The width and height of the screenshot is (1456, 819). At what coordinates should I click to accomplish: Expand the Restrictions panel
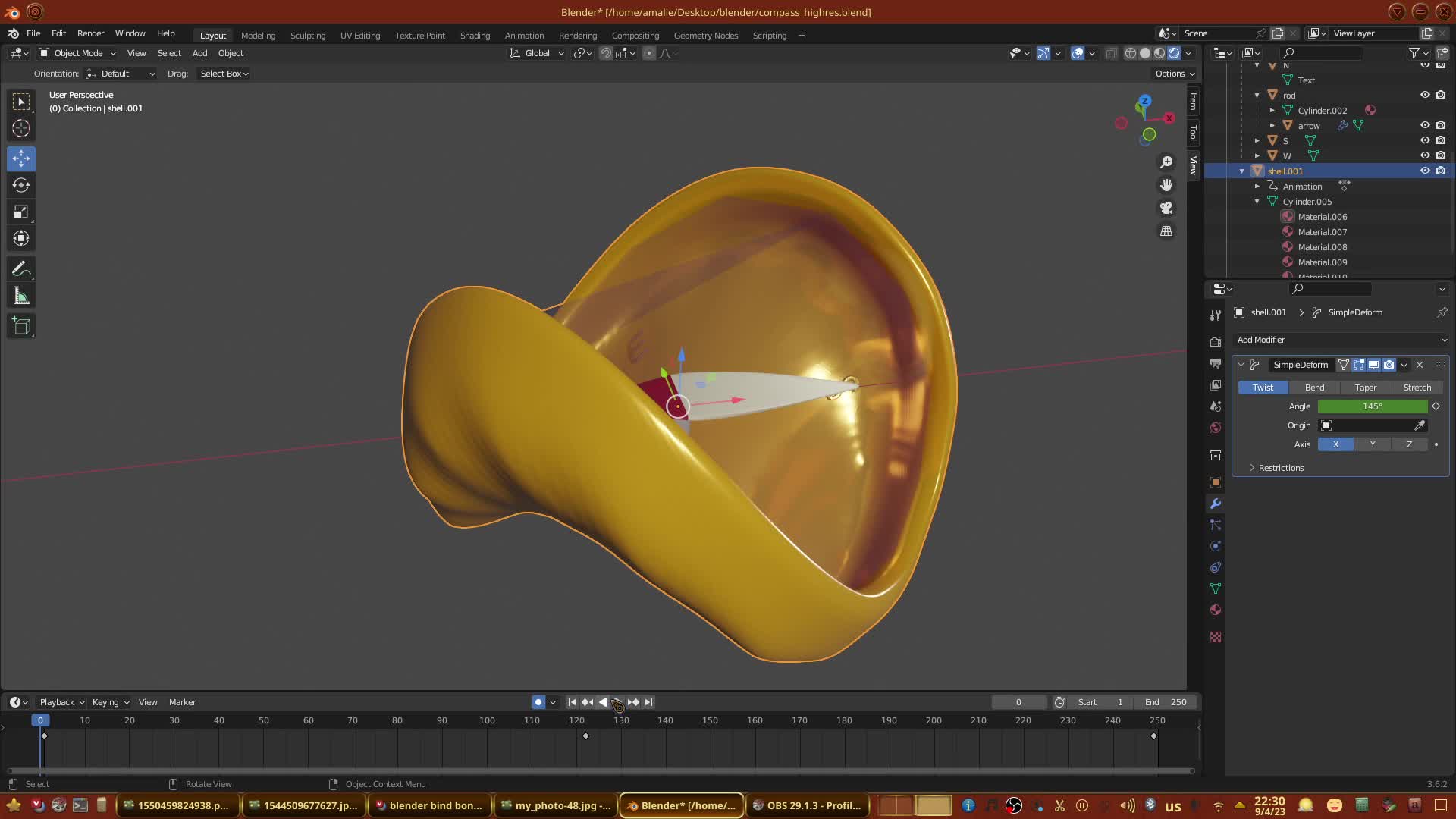click(1280, 468)
